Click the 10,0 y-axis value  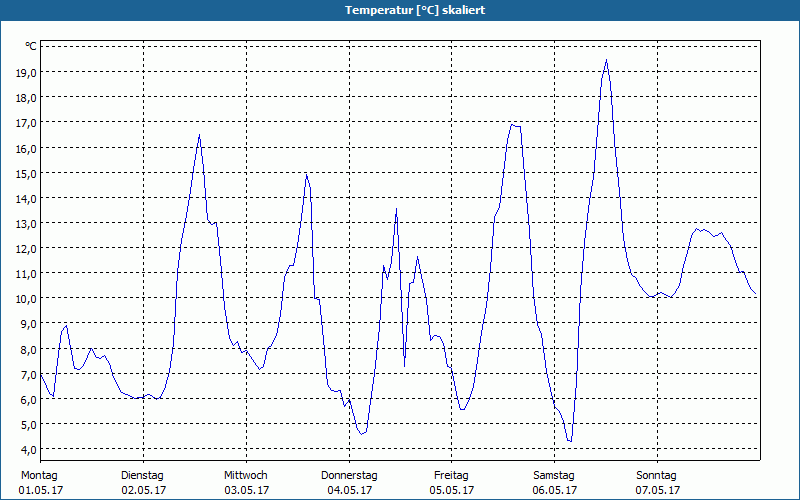tap(26, 298)
